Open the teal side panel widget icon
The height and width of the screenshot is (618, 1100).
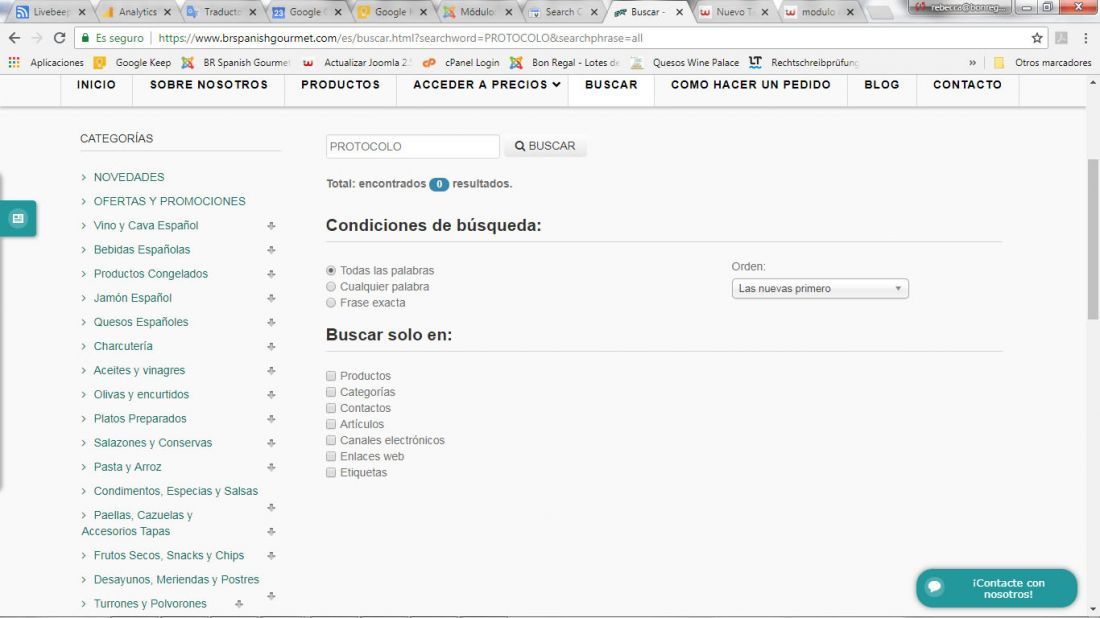(x=18, y=218)
